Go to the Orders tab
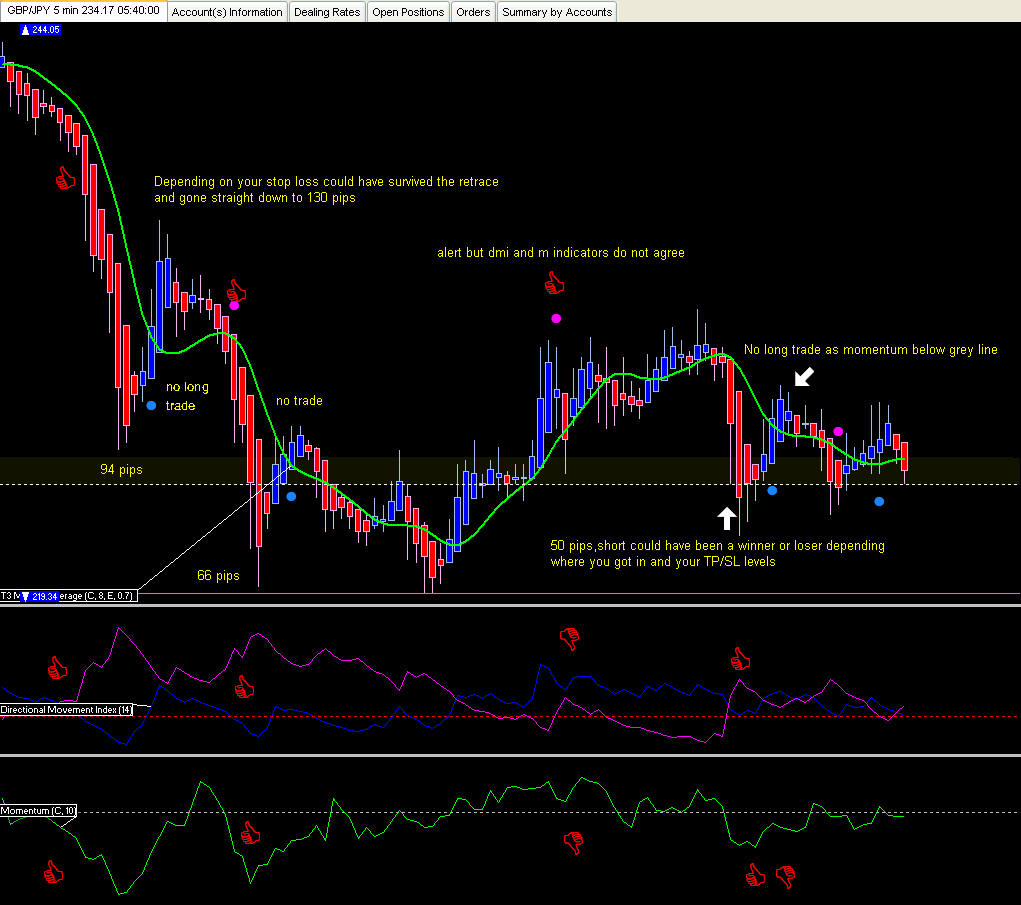Viewport: 1021px width, 905px height. click(473, 12)
